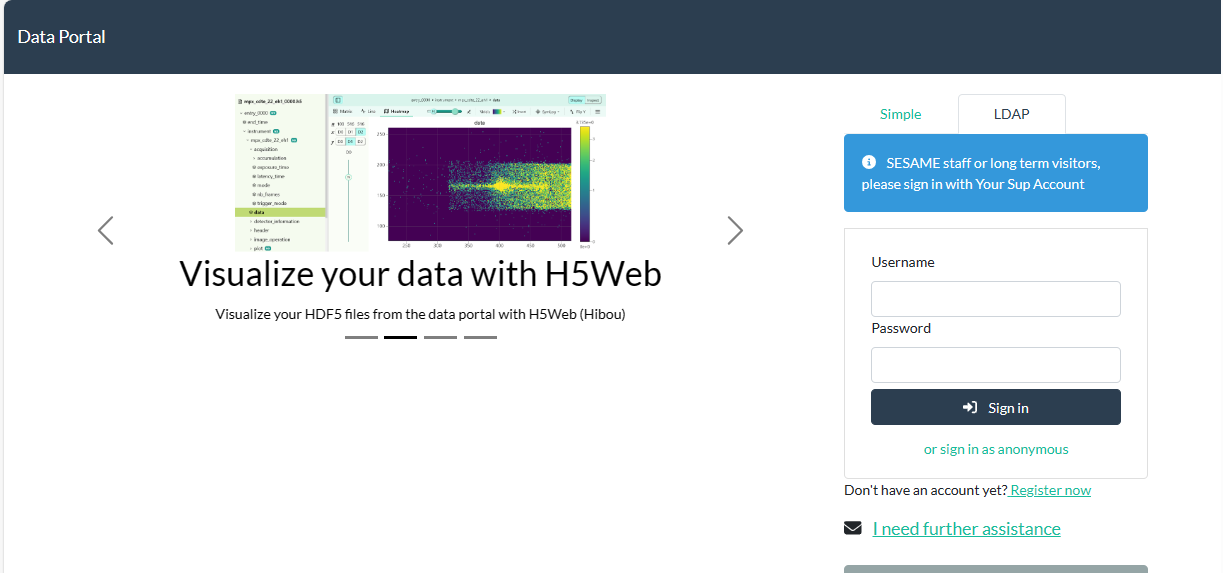
Task: Click the Password label
Action: pos(901,328)
